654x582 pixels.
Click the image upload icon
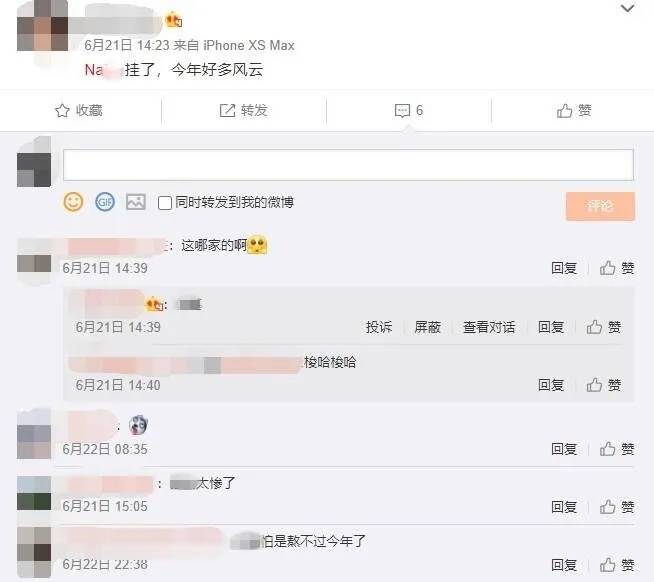pos(136,202)
